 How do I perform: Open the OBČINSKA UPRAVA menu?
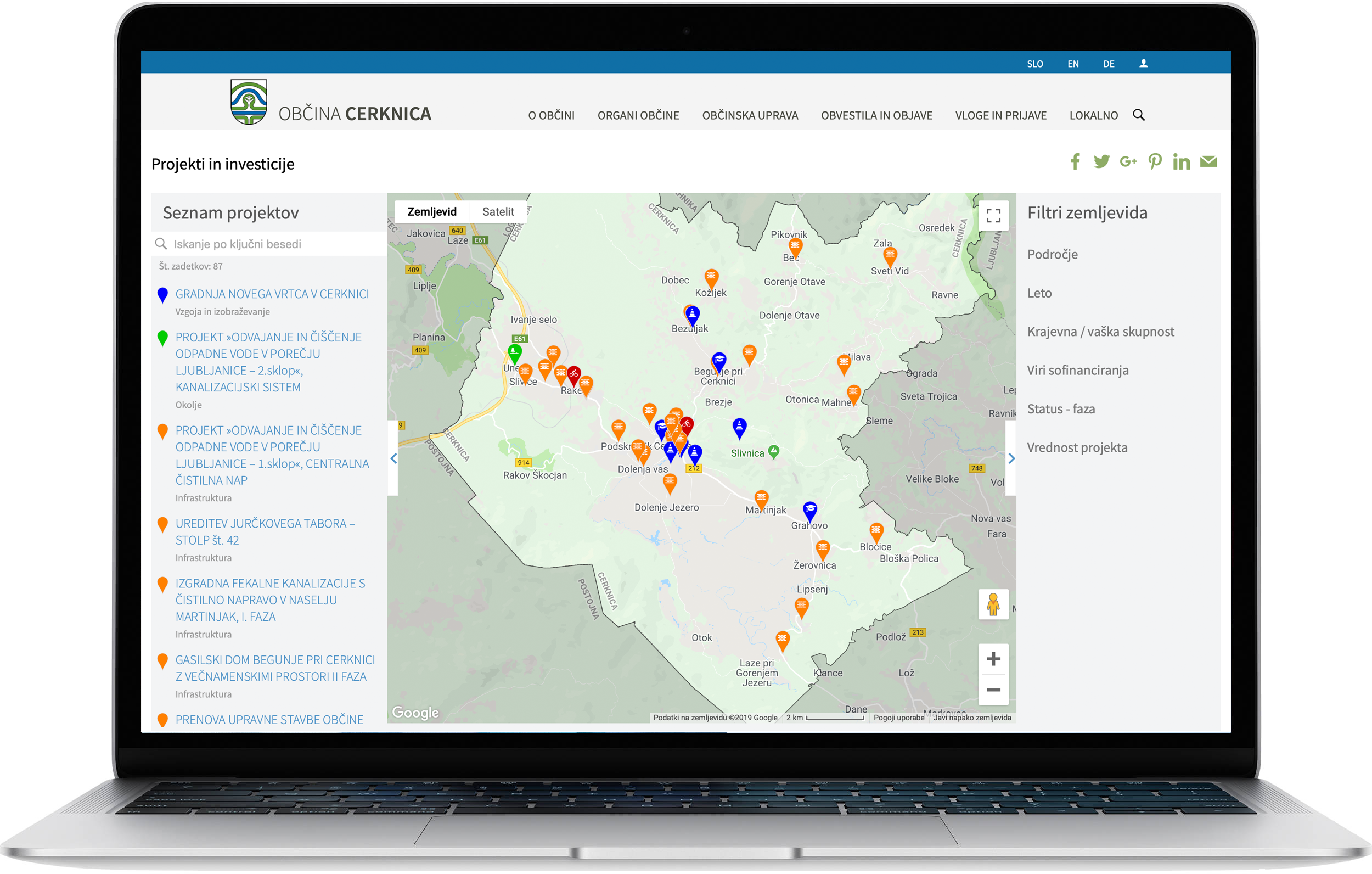(x=749, y=116)
